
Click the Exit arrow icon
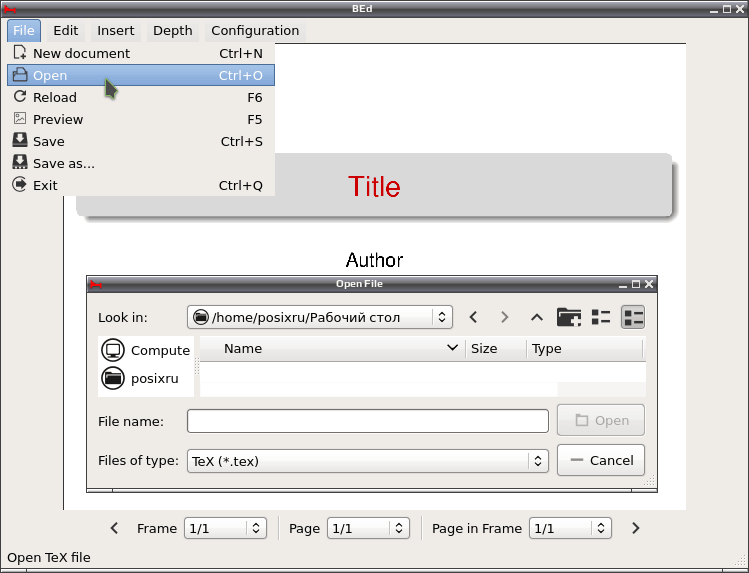pyautogui.click(x=20, y=184)
